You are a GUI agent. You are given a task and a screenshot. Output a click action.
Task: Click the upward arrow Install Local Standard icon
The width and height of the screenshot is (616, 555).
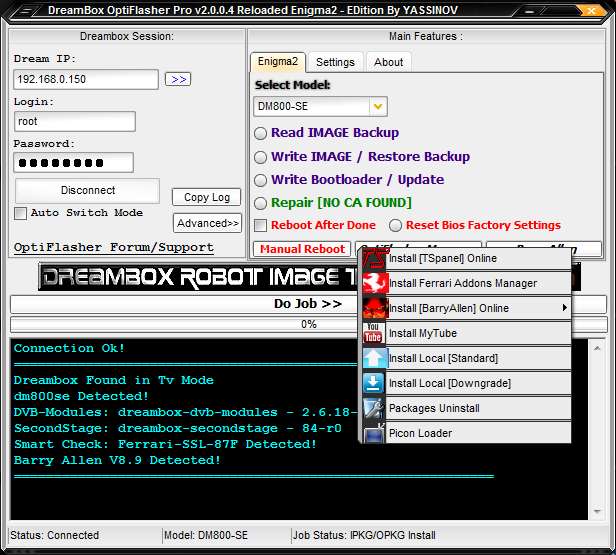pyautogui.click(x=374, y=358)
